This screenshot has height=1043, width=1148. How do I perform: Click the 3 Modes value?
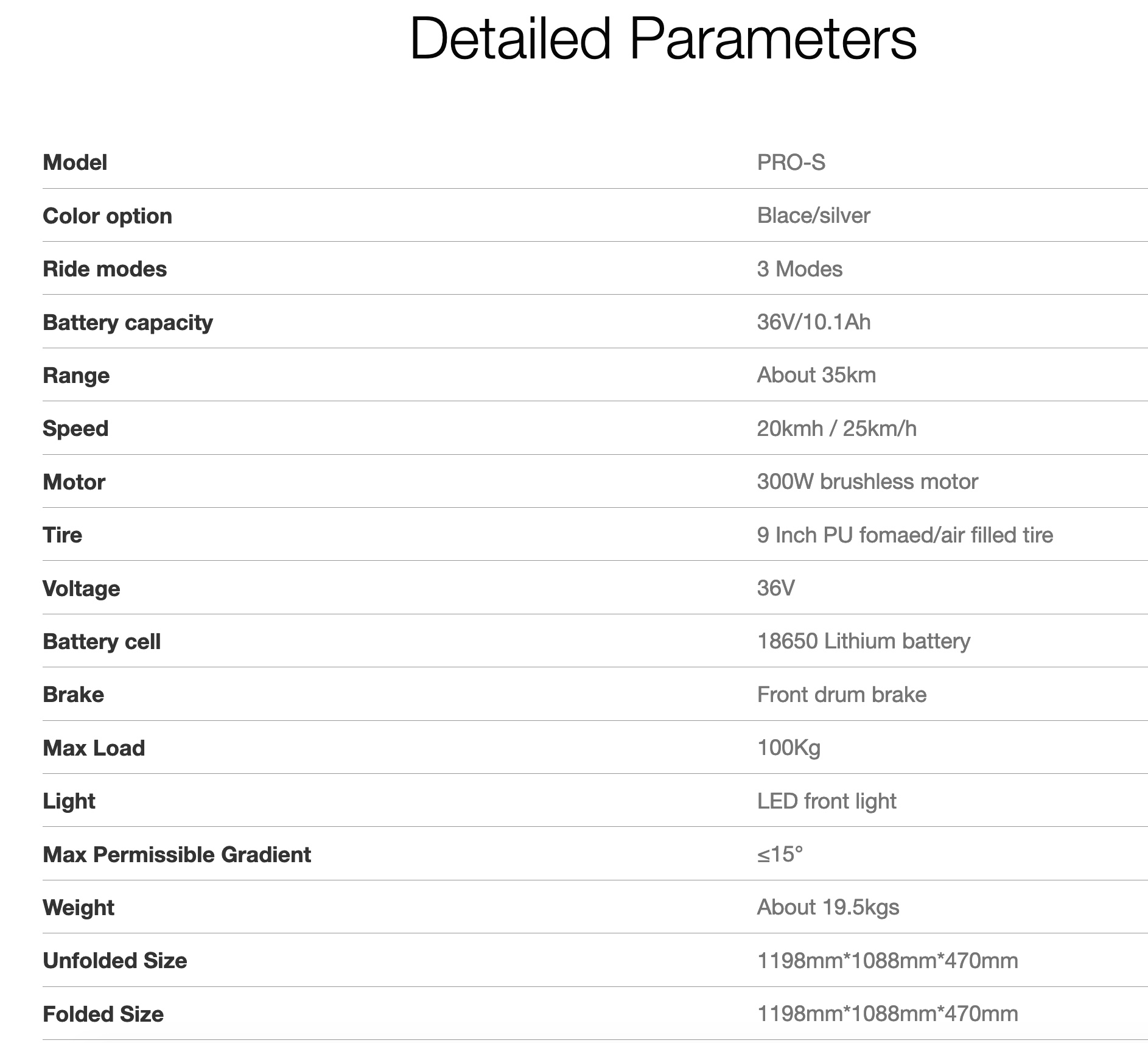[799, 269]
